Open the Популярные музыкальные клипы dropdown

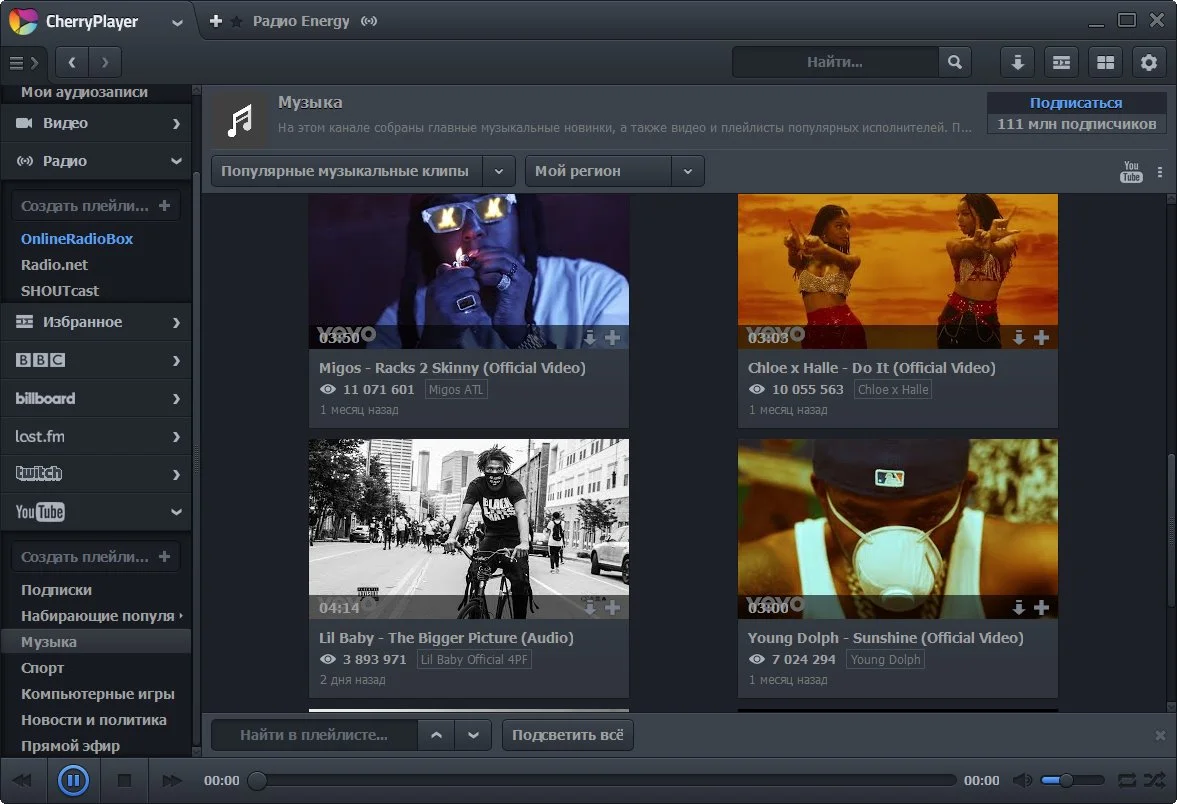[x=363, y=171]
